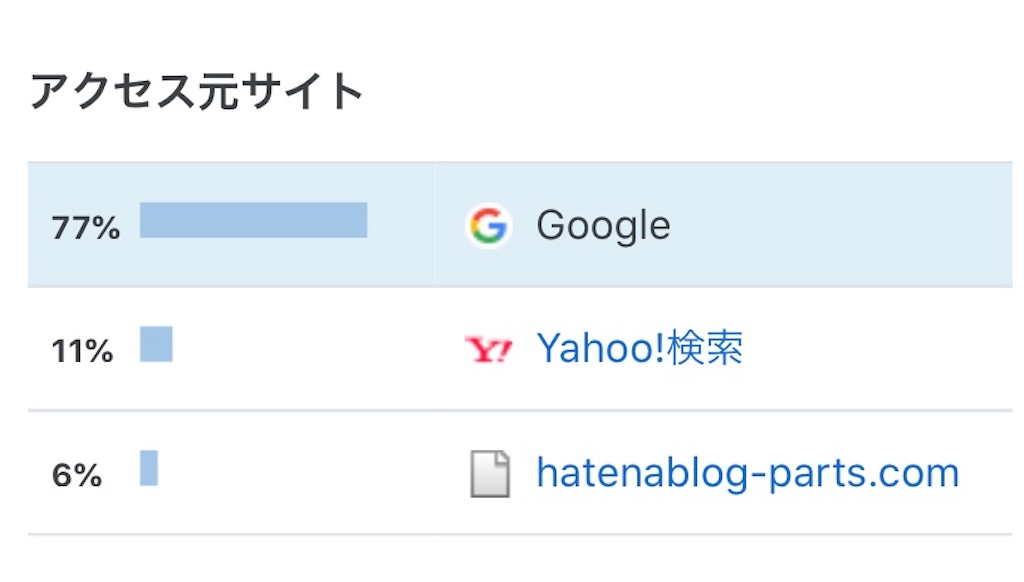The image size is (1024, 582).
Task: Select the 11% percentage label
Action: [x=82, y=351]
